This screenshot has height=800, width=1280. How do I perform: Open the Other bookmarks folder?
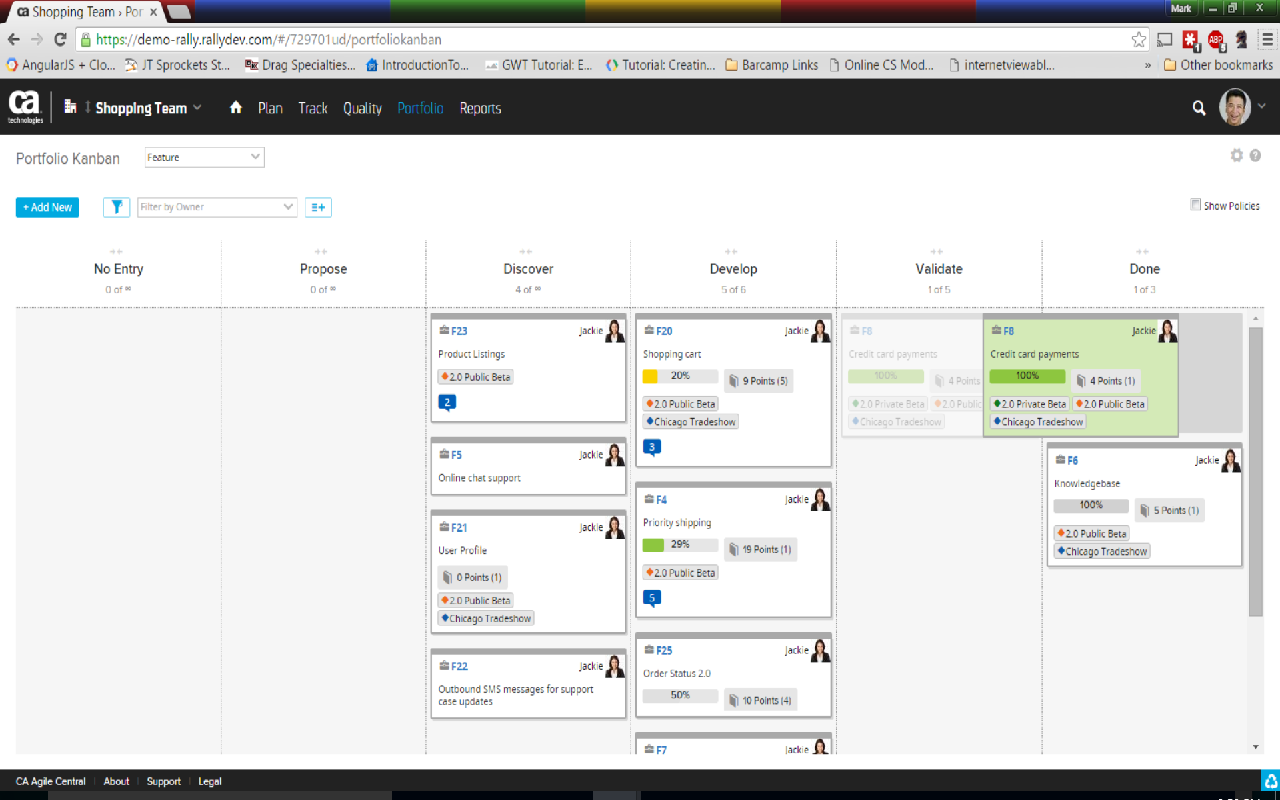1218,65
